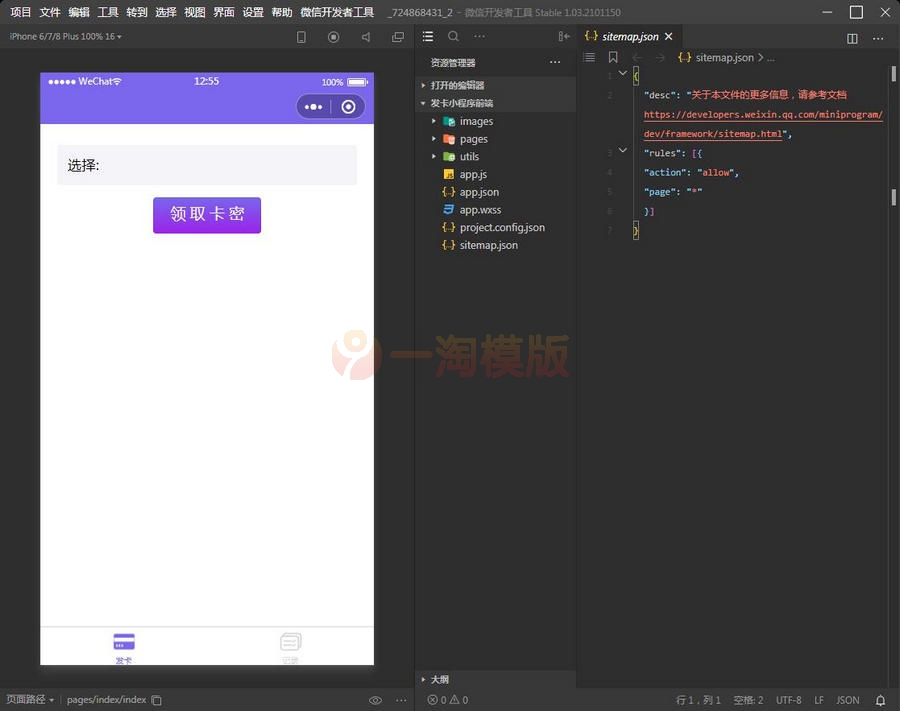The height and width of the screenshot is (711, 900).
Task: Fold the JSON root object at line 1
Action: click(x=622, y=73)
